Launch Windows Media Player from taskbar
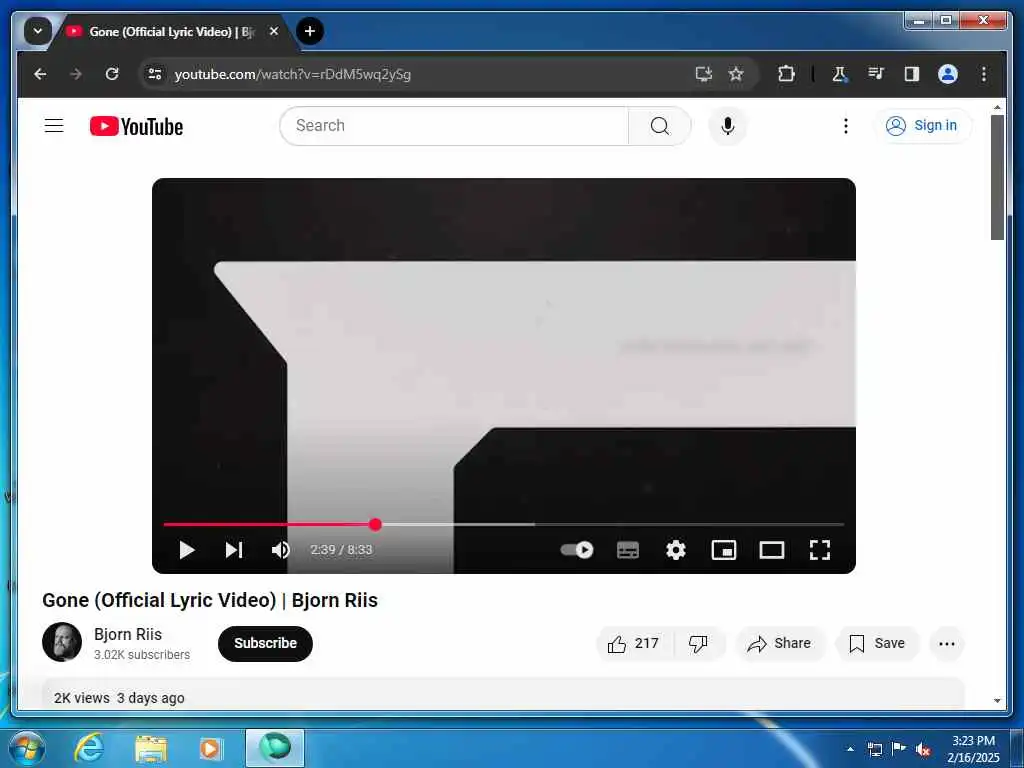Screen dimensions: 1024x768 click(210, 748)
